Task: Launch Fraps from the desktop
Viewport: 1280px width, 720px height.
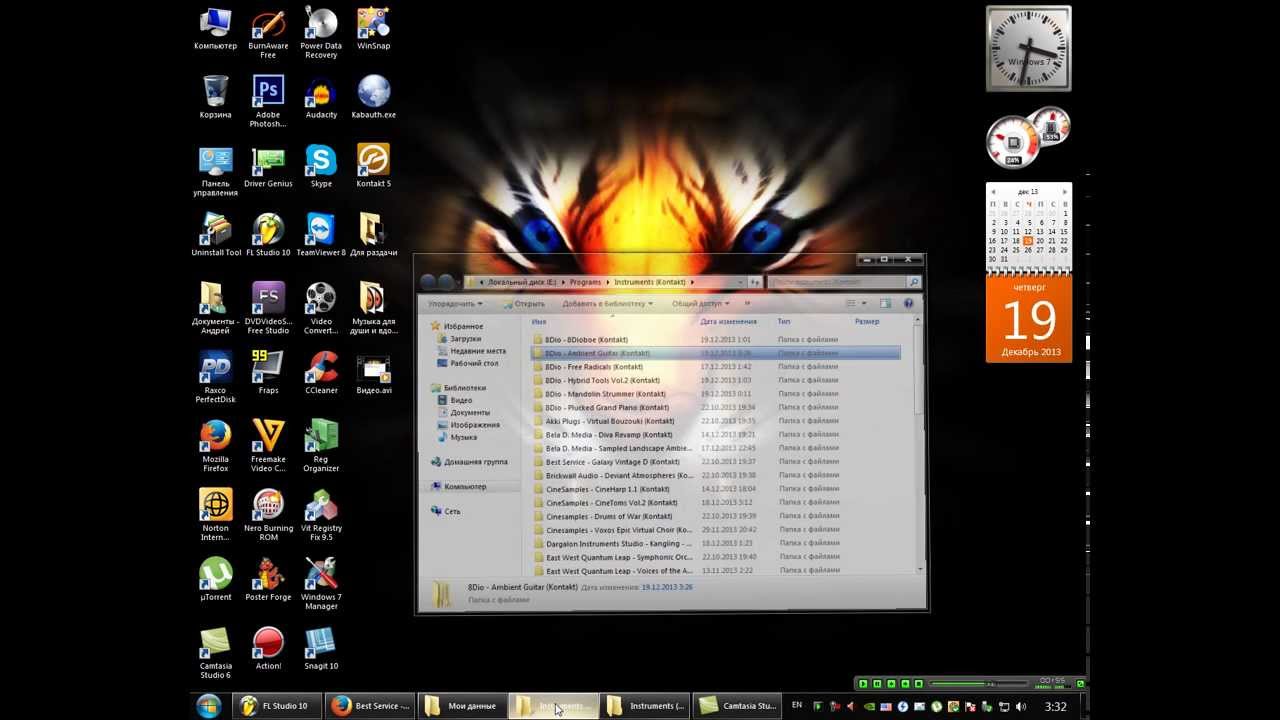Action: click(268, 373)
